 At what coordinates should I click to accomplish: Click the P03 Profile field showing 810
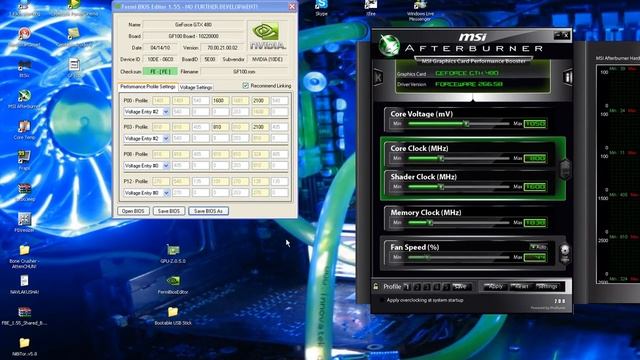click(x=220, y=127)
